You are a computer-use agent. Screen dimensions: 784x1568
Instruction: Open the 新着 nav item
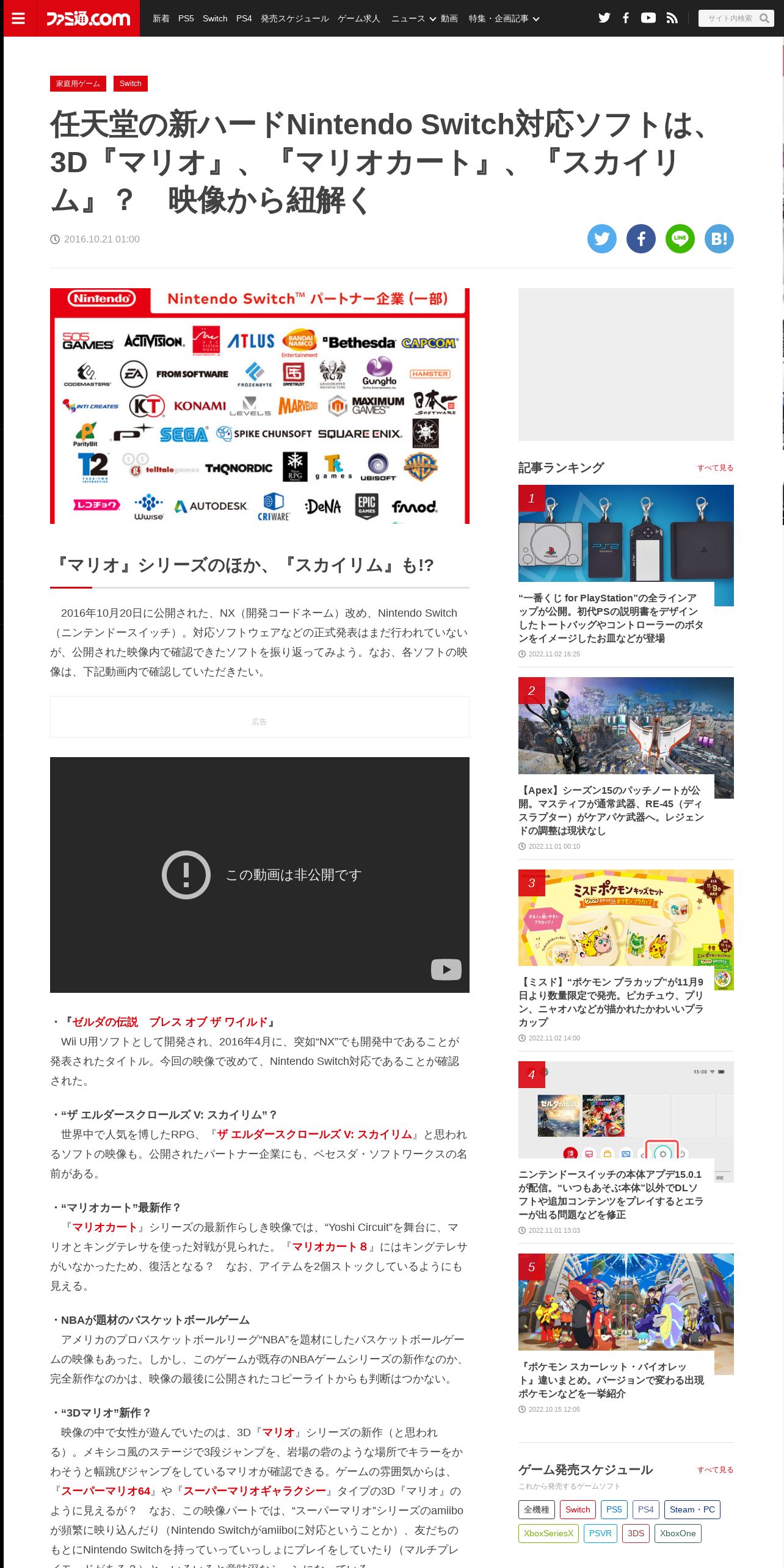[161, 18]
